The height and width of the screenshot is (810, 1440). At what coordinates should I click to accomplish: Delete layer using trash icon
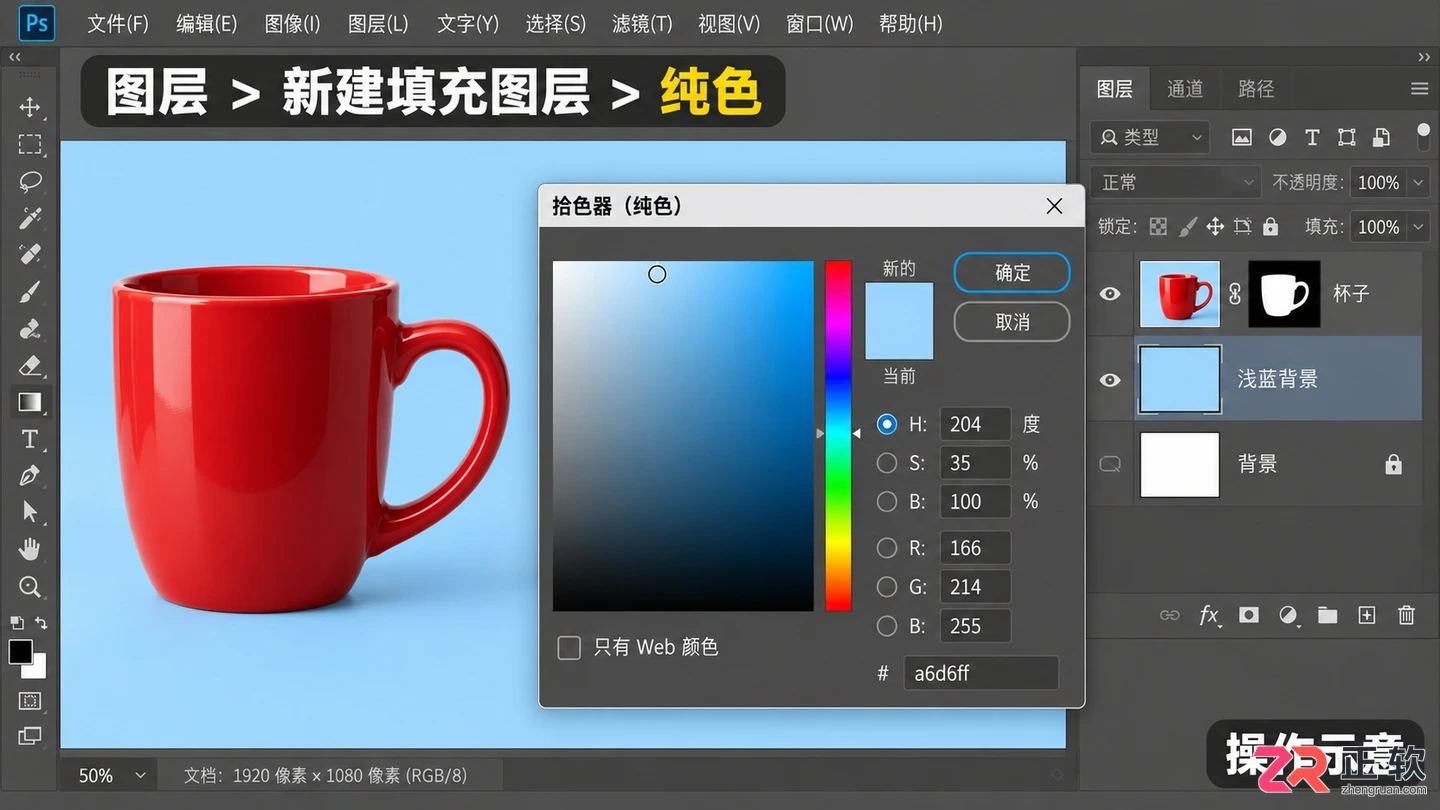click(1407, 615)
